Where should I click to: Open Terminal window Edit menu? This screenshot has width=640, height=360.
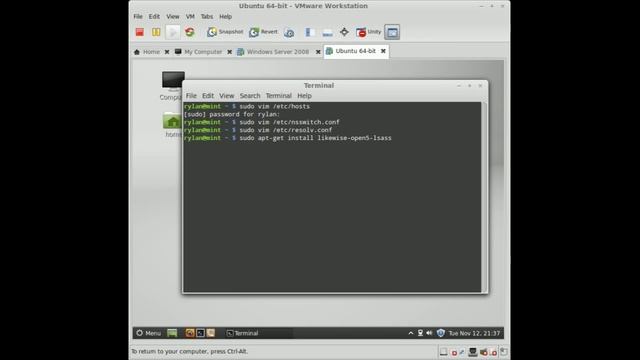click(x=208, y=96)
